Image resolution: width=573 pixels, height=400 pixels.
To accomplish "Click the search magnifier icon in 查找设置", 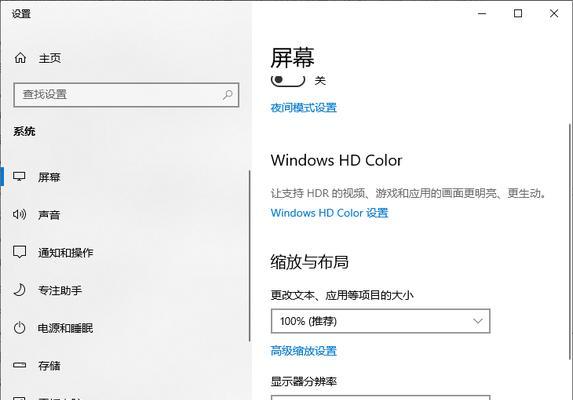I will point(228,95).
